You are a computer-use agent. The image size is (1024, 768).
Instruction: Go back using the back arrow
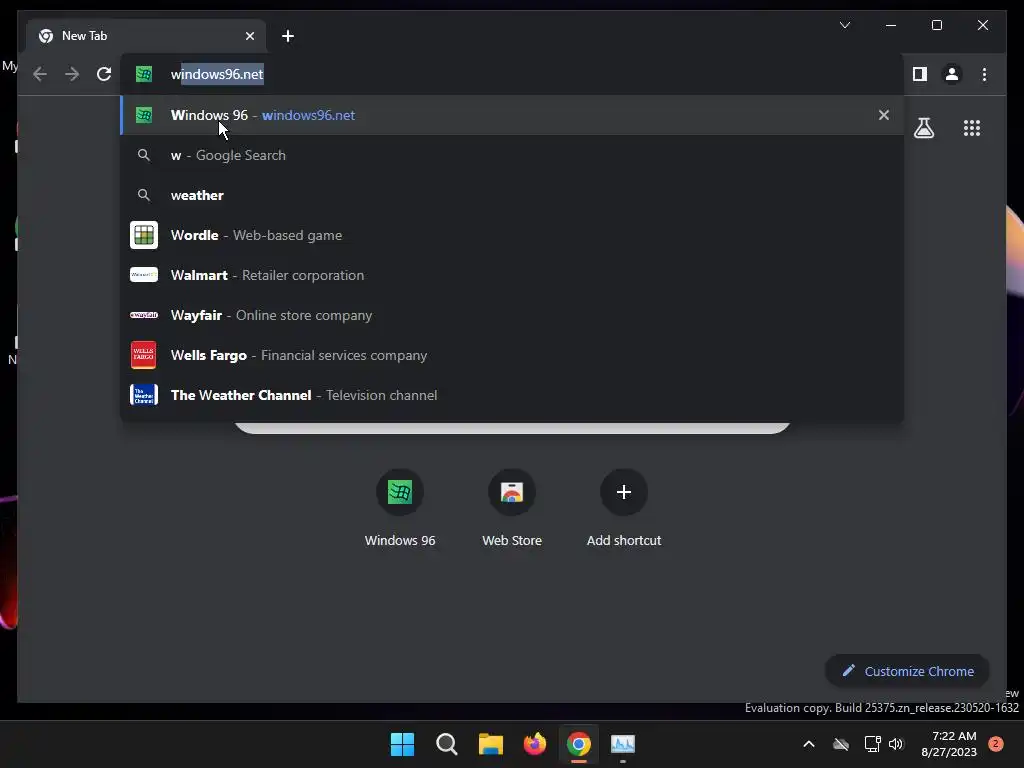click(x=40, y=74)
